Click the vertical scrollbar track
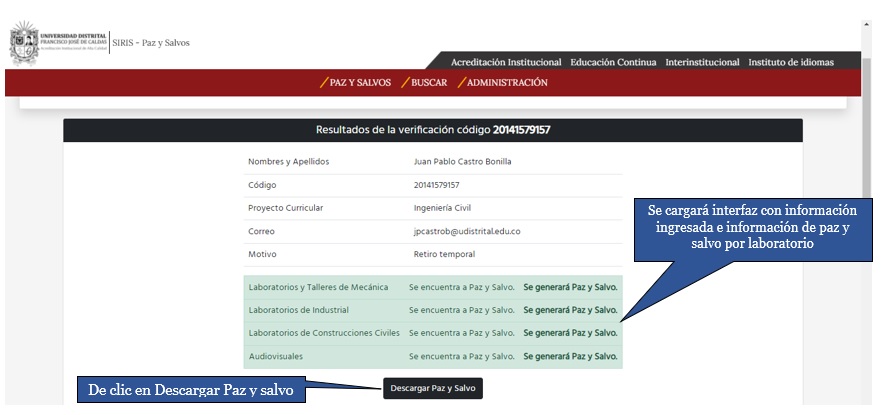This screenshot has width=883, height=415. point(866,300)
